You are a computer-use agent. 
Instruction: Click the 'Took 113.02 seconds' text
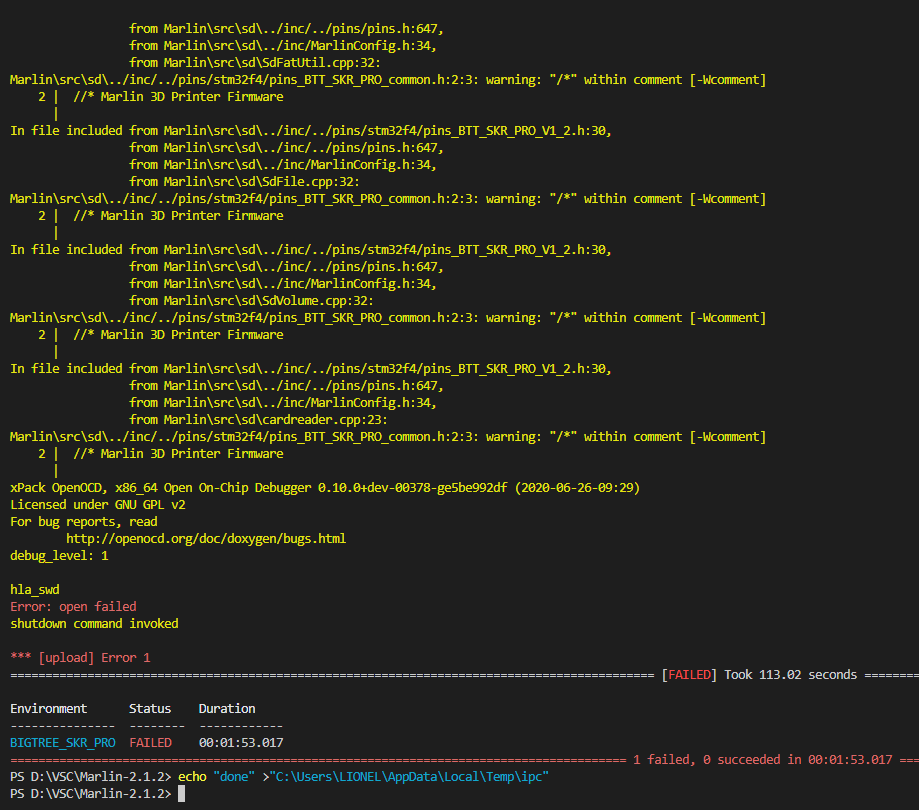pyautogui.click(x=790, y=675)
